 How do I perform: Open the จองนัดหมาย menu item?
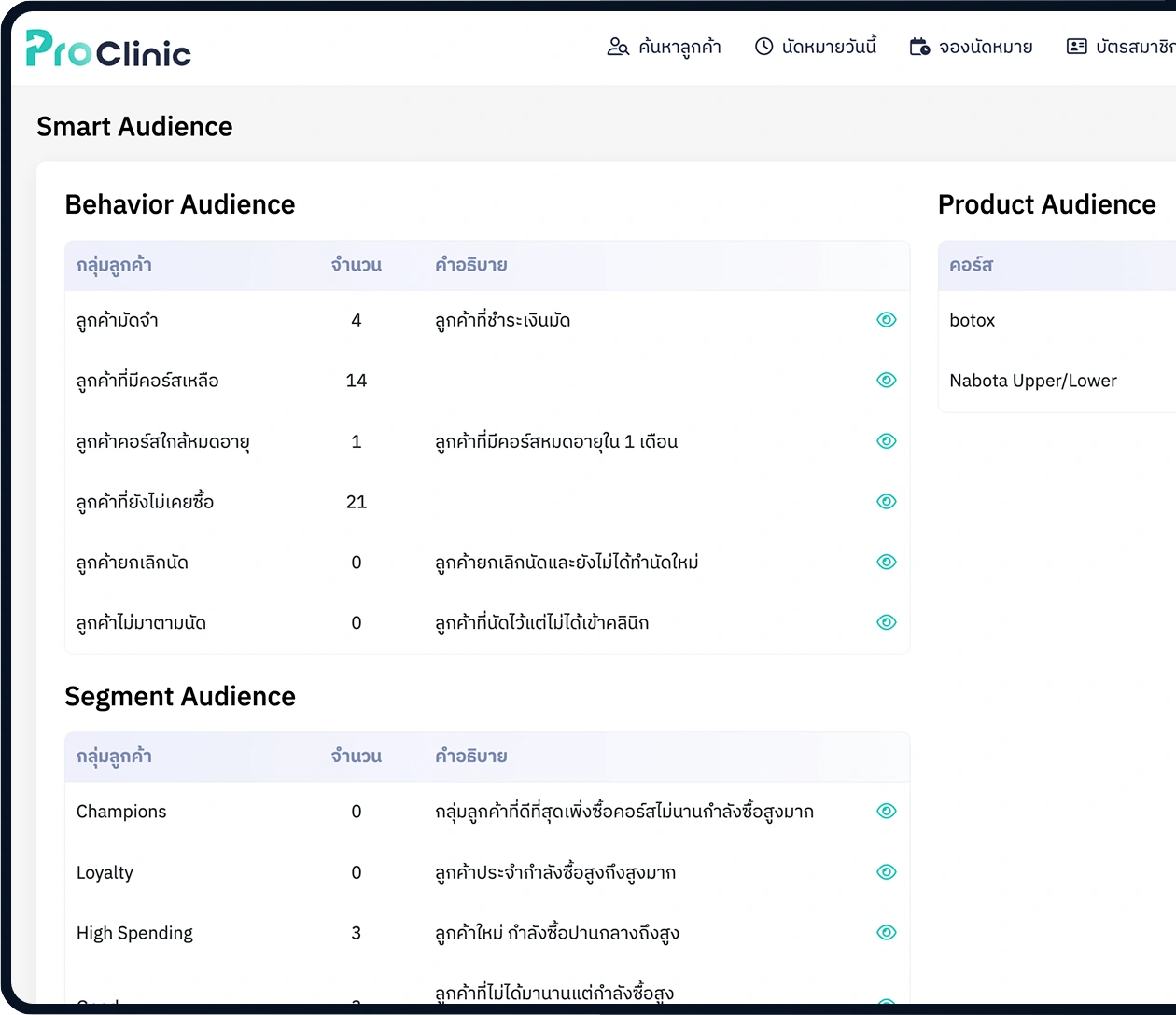tap(985, 47)
